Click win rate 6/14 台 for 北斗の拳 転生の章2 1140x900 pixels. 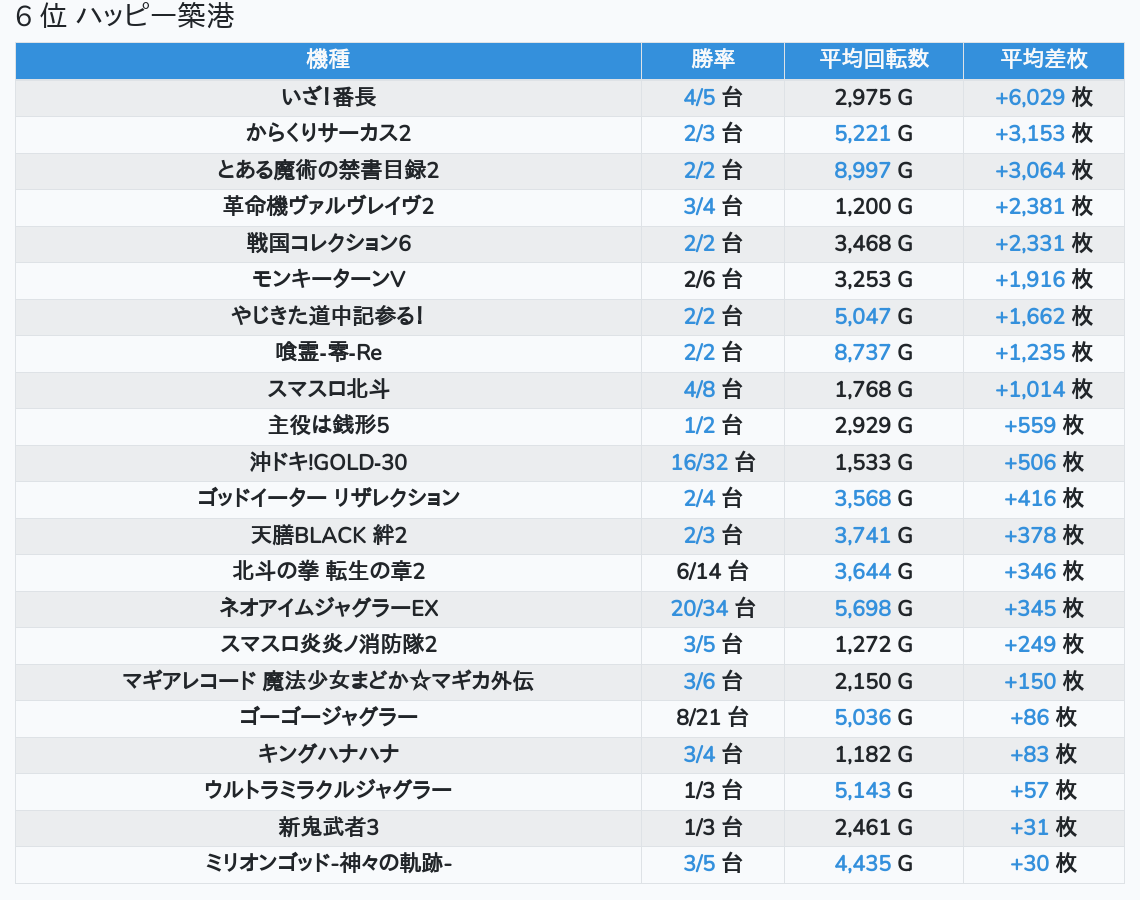pyautogui.click(x=712, y=571)
